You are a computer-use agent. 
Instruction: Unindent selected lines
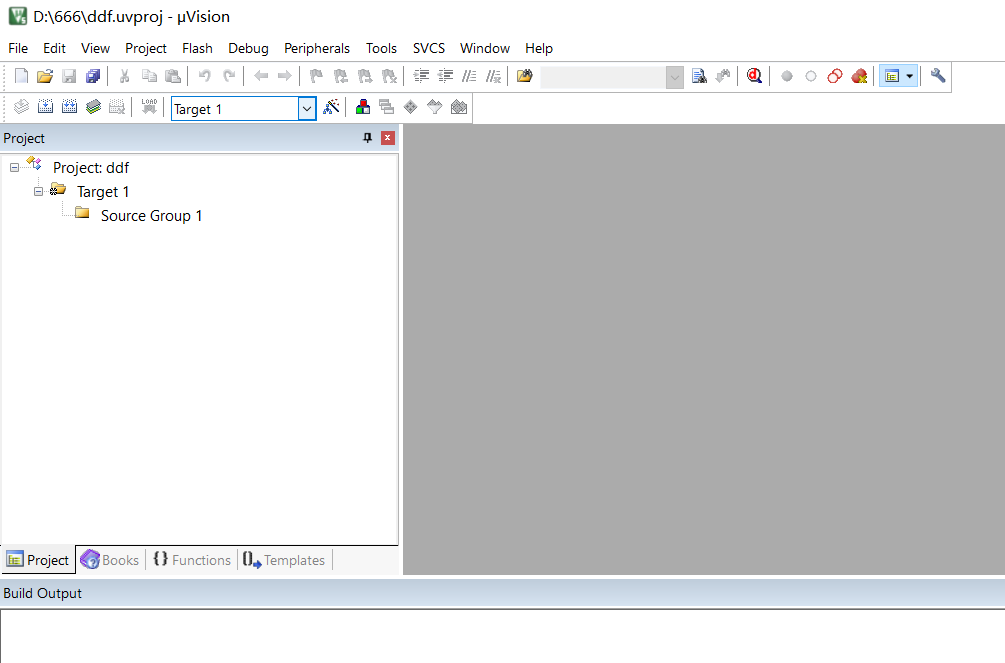click(445, 76)
